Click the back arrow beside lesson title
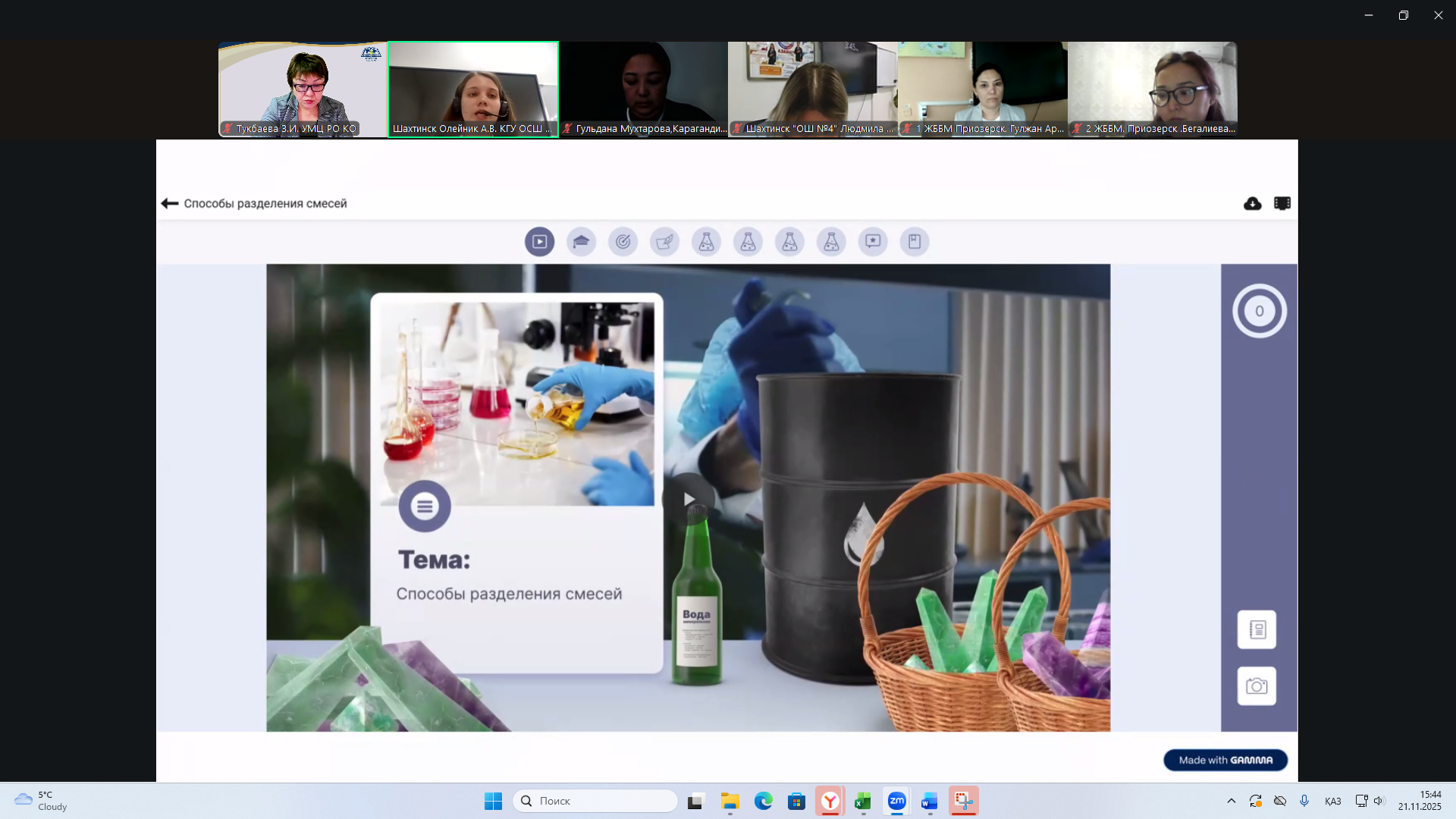 pos(169,203)
